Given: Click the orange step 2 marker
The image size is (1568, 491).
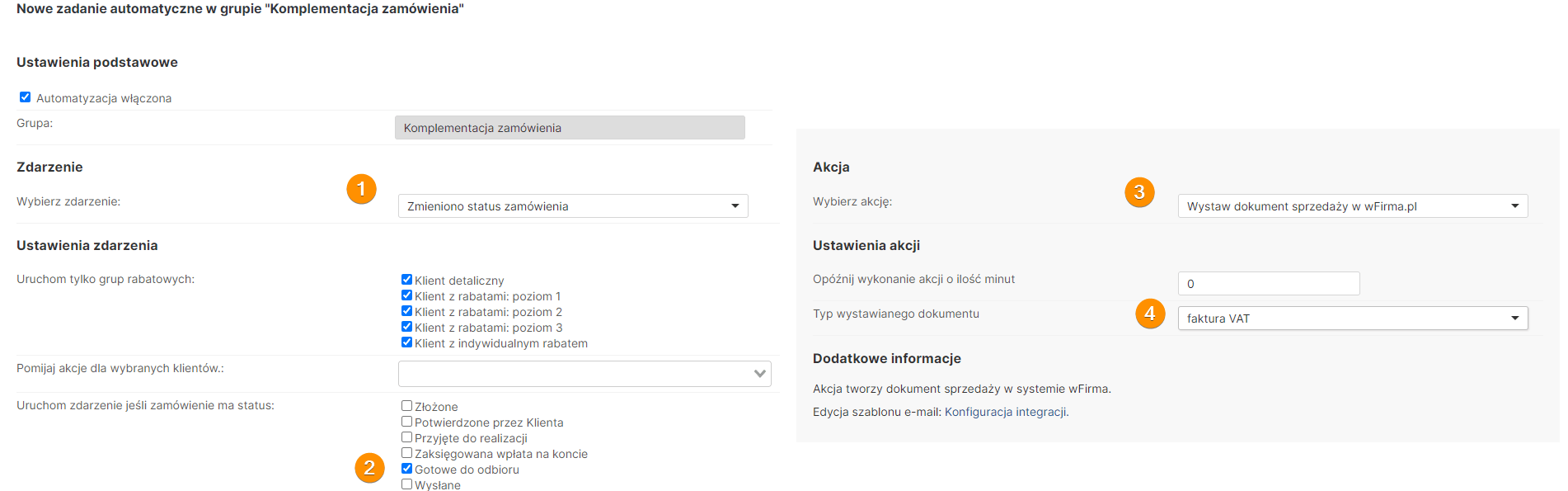Looking at the screenshot, I should pos(369,468).
